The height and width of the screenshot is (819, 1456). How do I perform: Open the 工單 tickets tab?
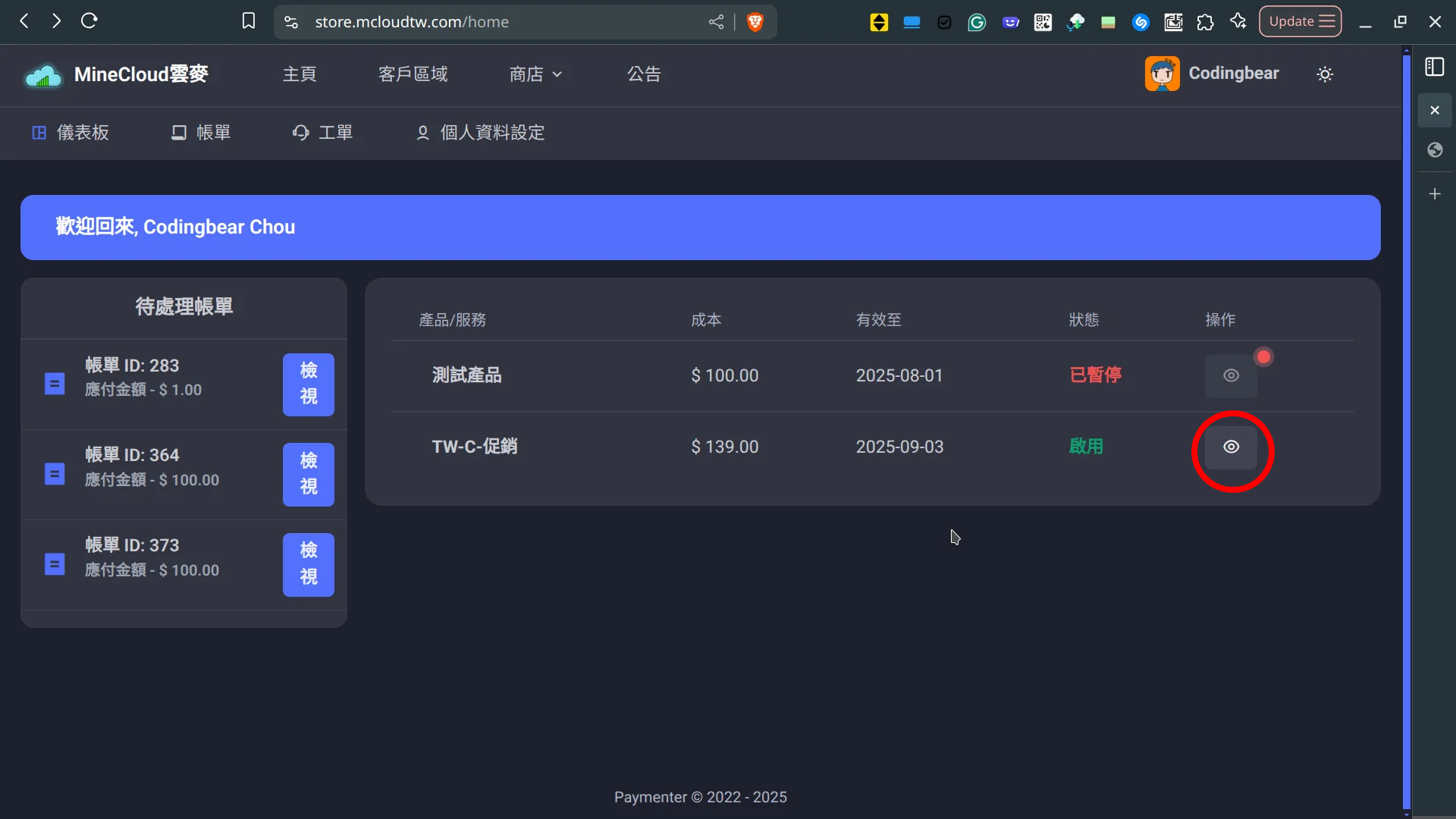[323, 133]
